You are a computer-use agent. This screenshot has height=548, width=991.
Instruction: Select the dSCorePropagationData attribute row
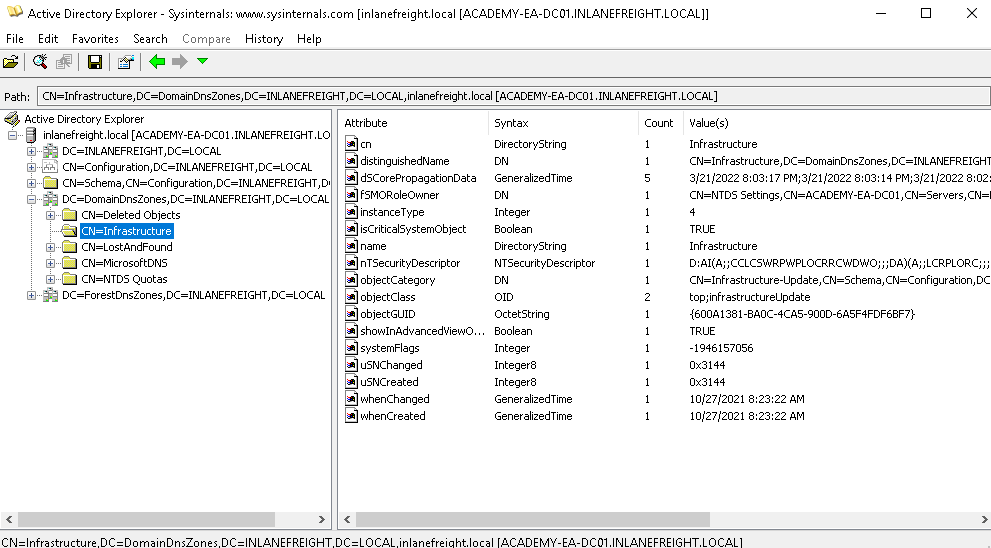tap(667, 178)
